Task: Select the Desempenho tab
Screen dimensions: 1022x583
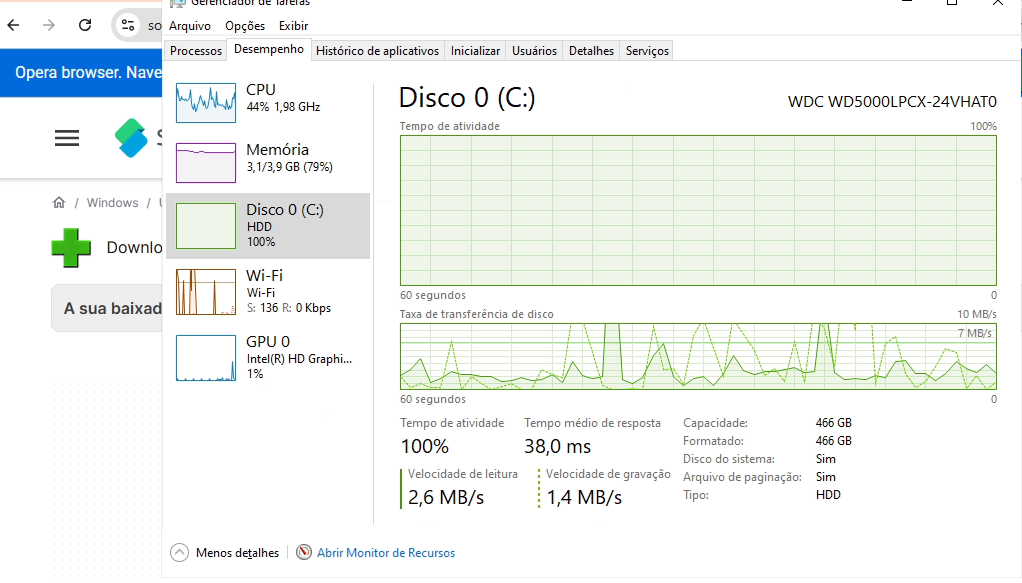Action: tap(269, 49)
